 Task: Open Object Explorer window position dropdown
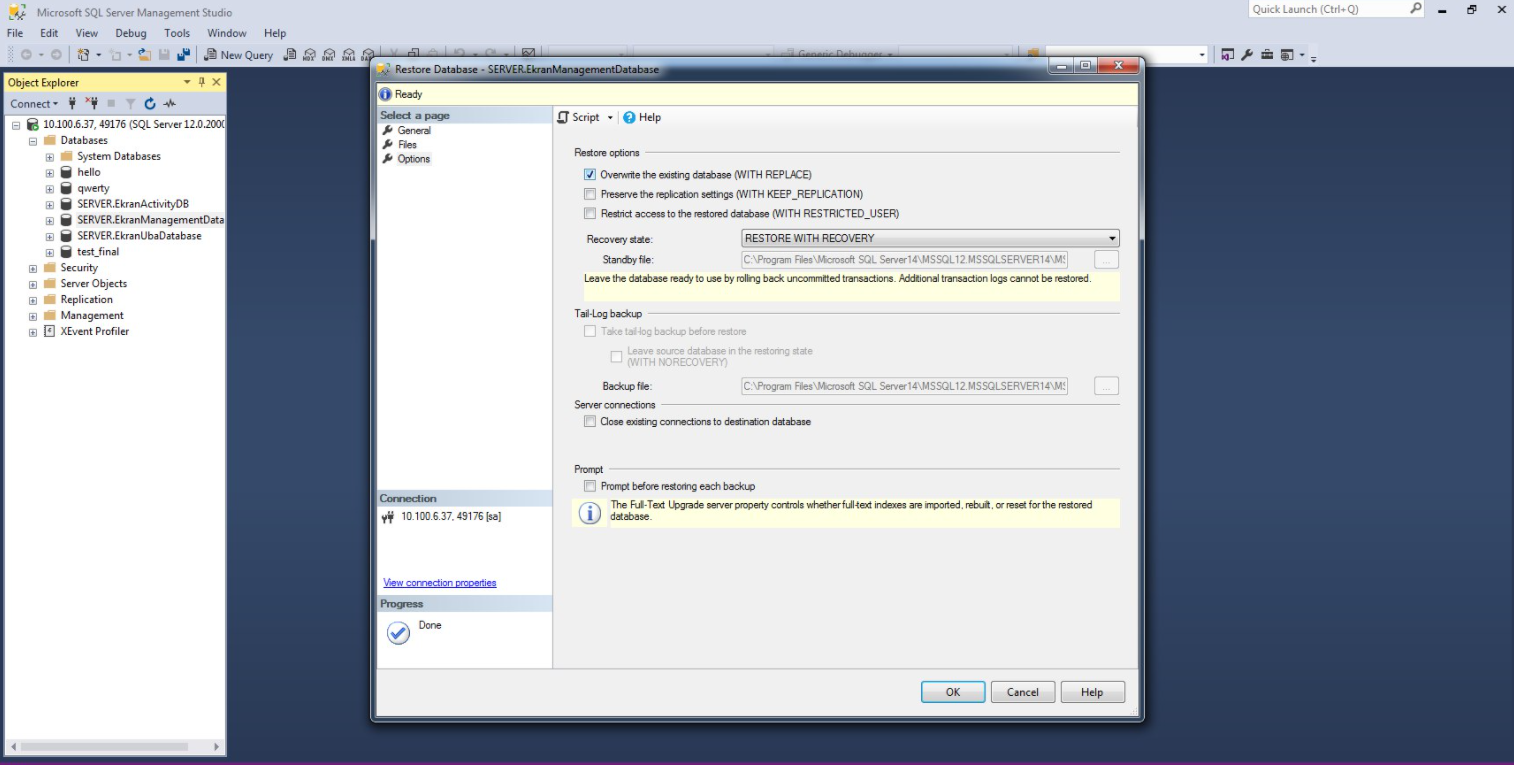187,82
